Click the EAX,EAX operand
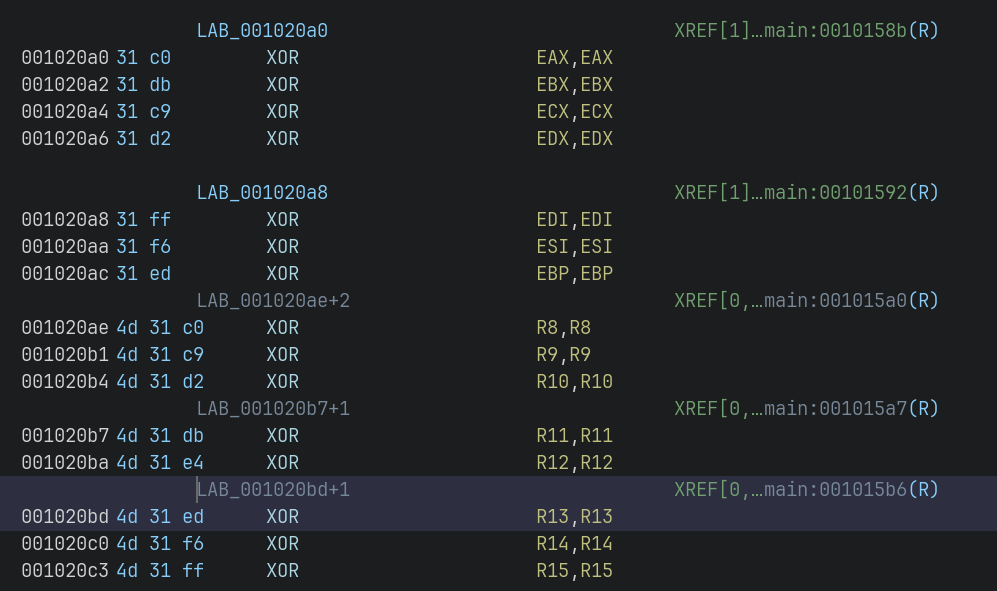Image resolution: width=997 pixels, height=591 pixels. (574, 58)
